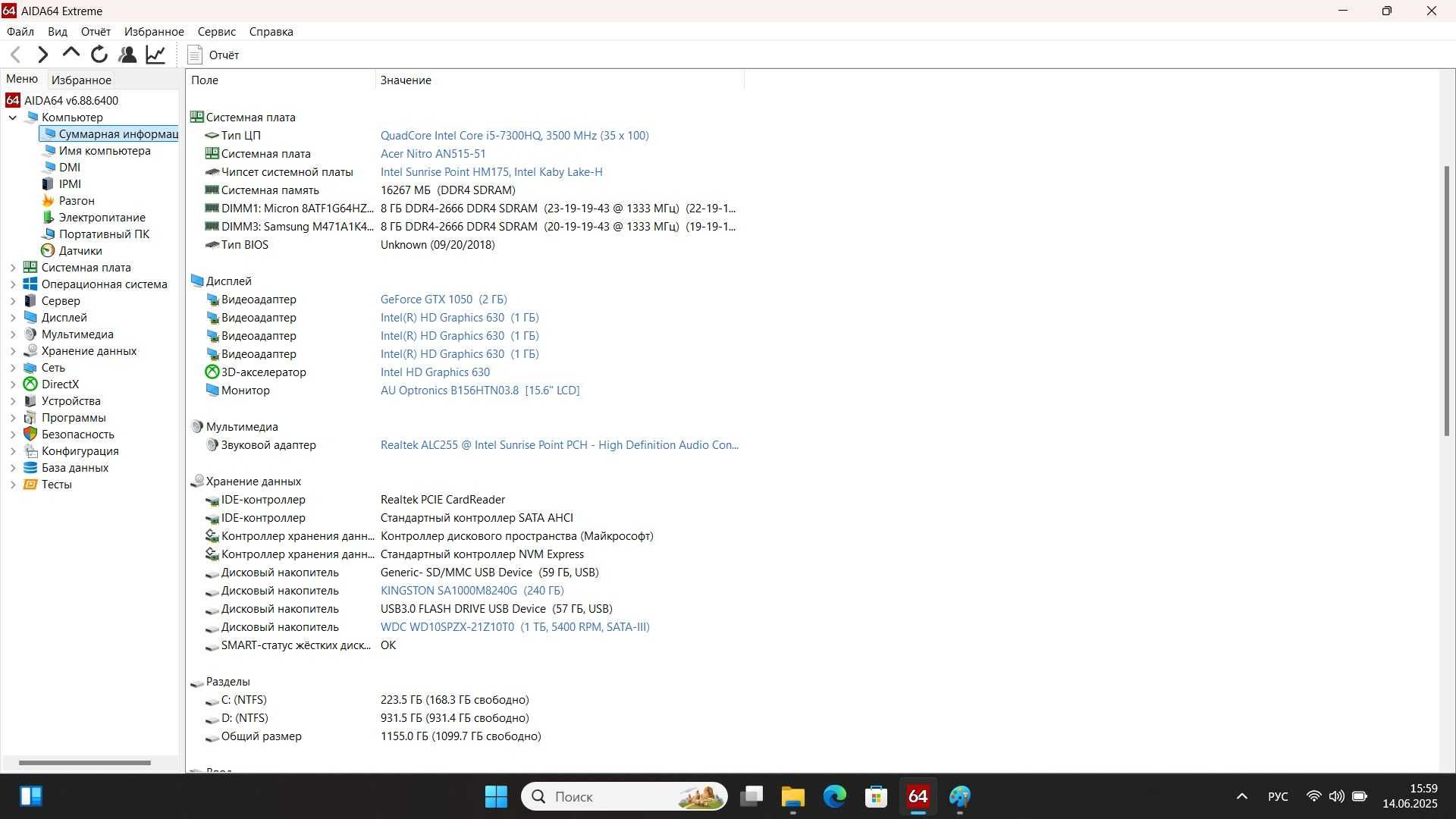Click the vertical scrollbar of the report pane
Screen dimensions: 1456x819
pos(1447,301)
